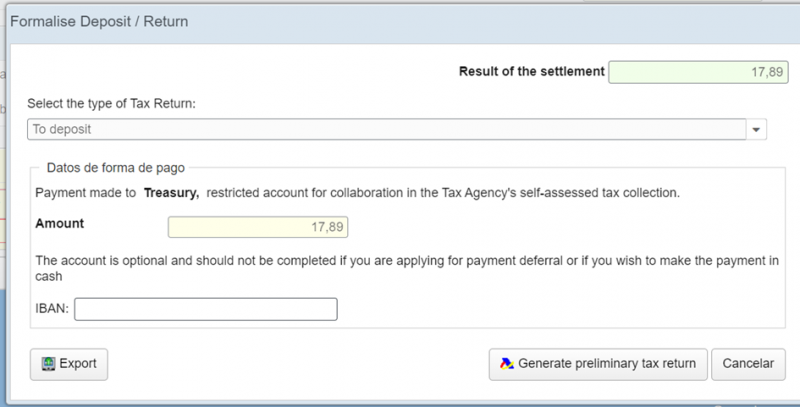Click the 'IBAN:' label

(51, 309)
